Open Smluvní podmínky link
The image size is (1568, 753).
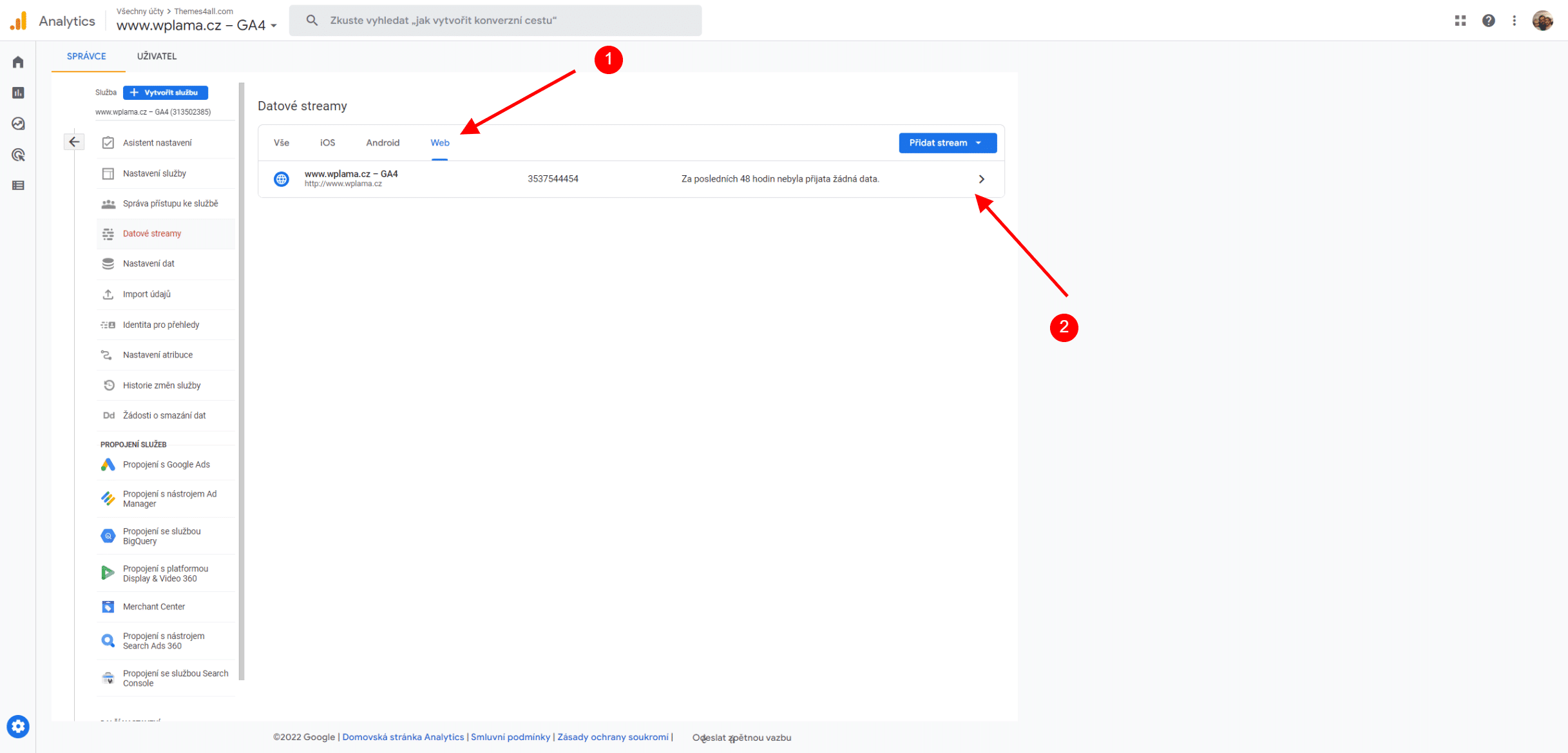tap(510, 738)
